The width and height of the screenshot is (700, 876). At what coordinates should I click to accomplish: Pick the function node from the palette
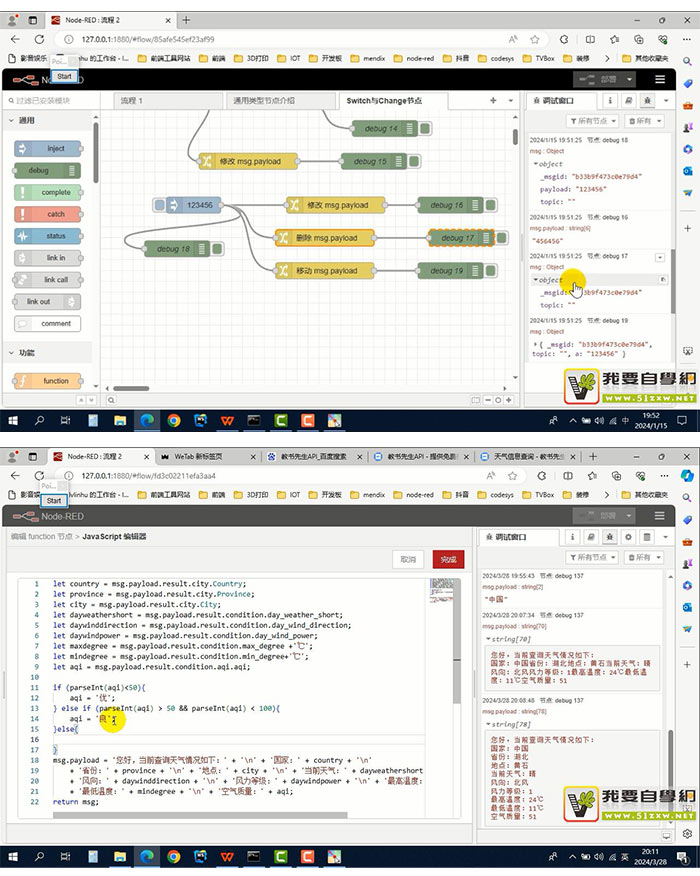click(x=48, y=381)
